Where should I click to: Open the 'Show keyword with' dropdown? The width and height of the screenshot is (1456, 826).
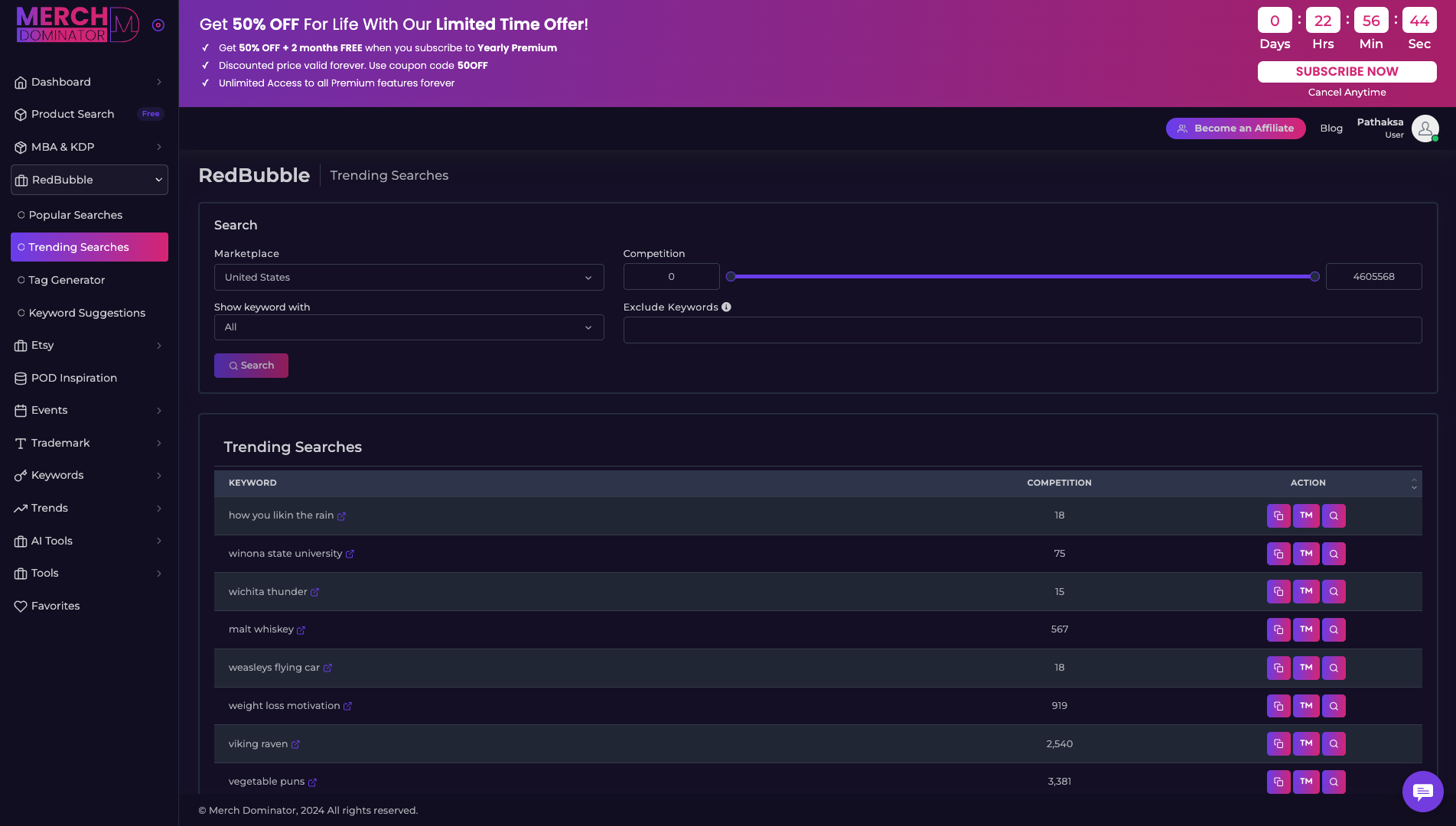409,327
